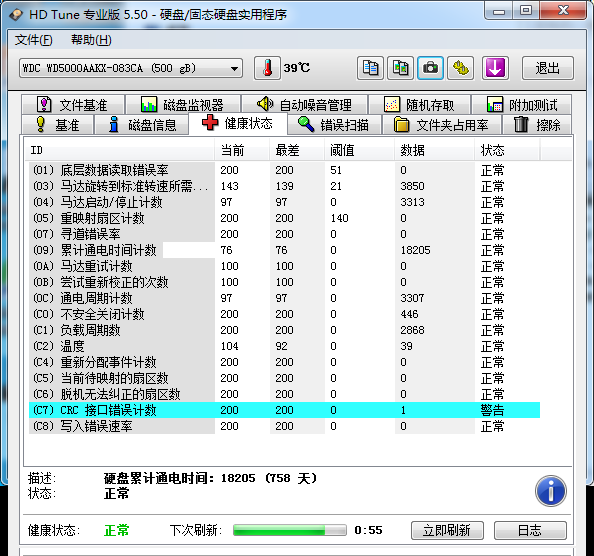Select row (C5) 当前待映射的扇区数
Screen dimensions: 594x556
point(284,378)
